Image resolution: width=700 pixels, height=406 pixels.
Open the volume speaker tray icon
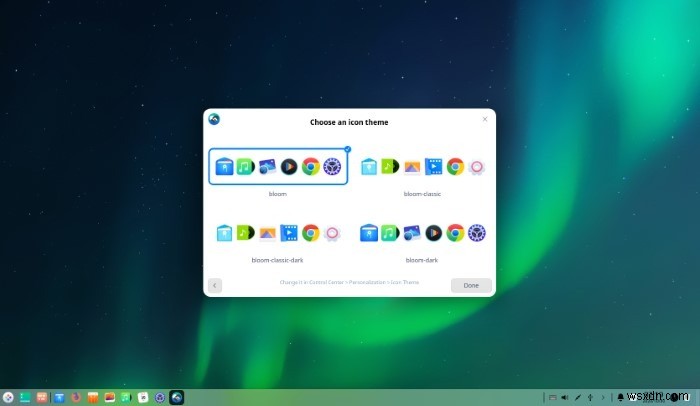tap(565, 397)
